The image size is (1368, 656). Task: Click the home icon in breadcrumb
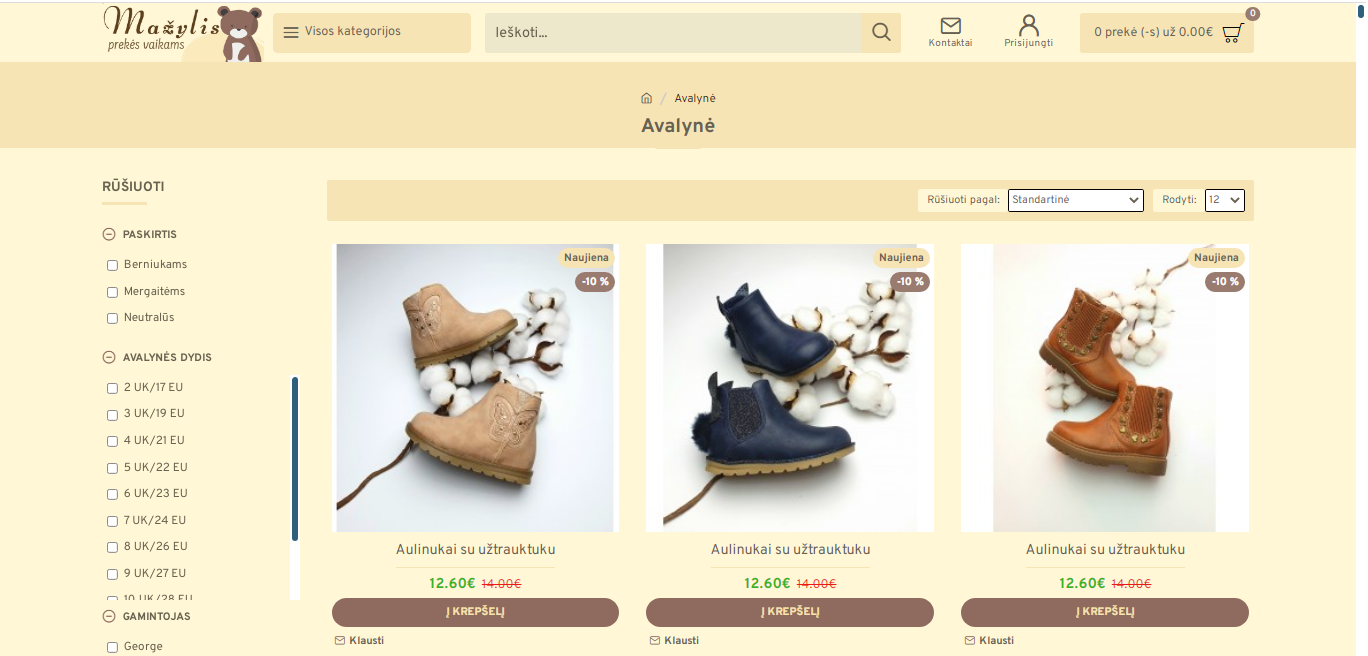coord(647,98)
